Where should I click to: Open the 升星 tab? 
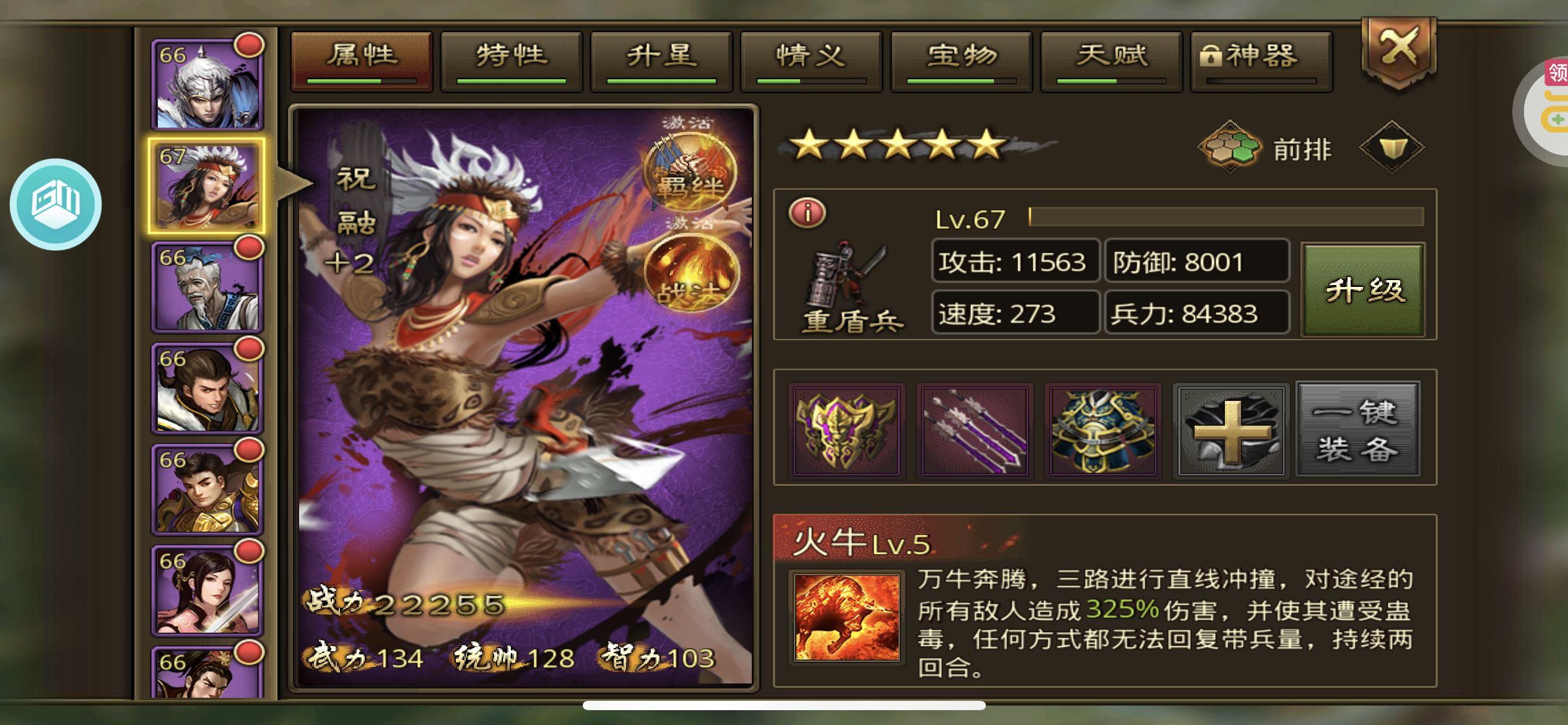(x=661, y=62)
